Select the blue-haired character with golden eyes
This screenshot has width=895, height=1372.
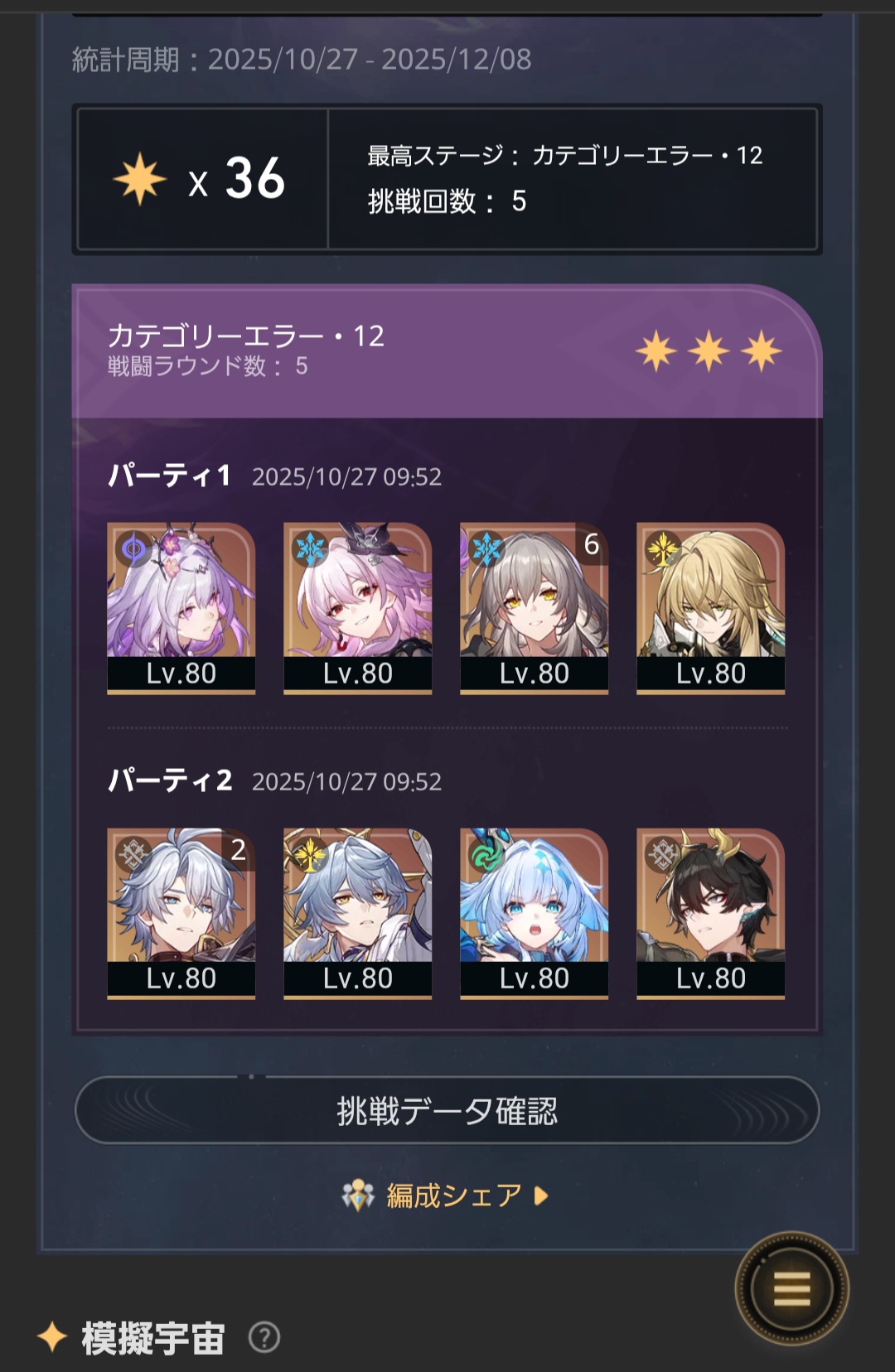[x=358, y=913]
